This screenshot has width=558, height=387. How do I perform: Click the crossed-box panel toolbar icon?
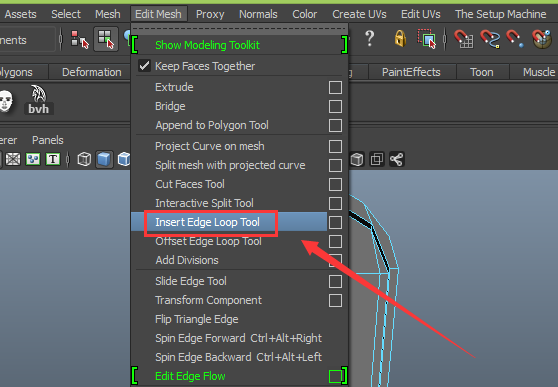coord(13,159)
